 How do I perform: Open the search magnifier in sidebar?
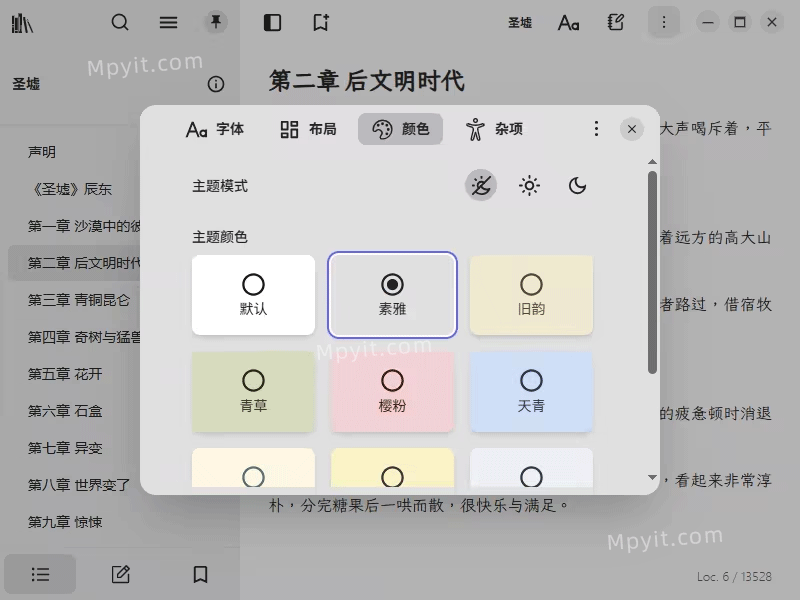120,22
